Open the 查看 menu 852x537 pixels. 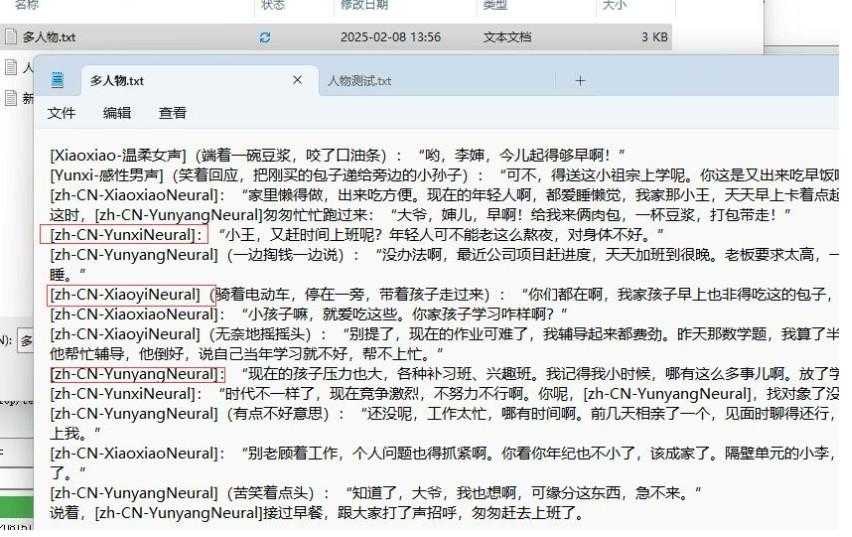[x=172, y=113]
